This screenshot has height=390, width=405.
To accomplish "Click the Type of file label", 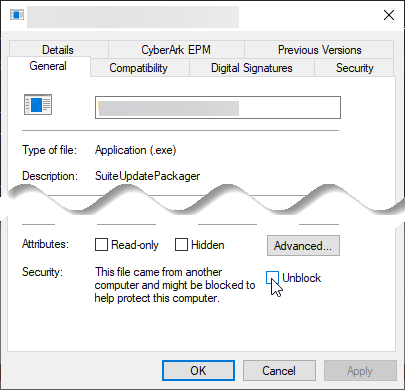I will tap(49, 150).
